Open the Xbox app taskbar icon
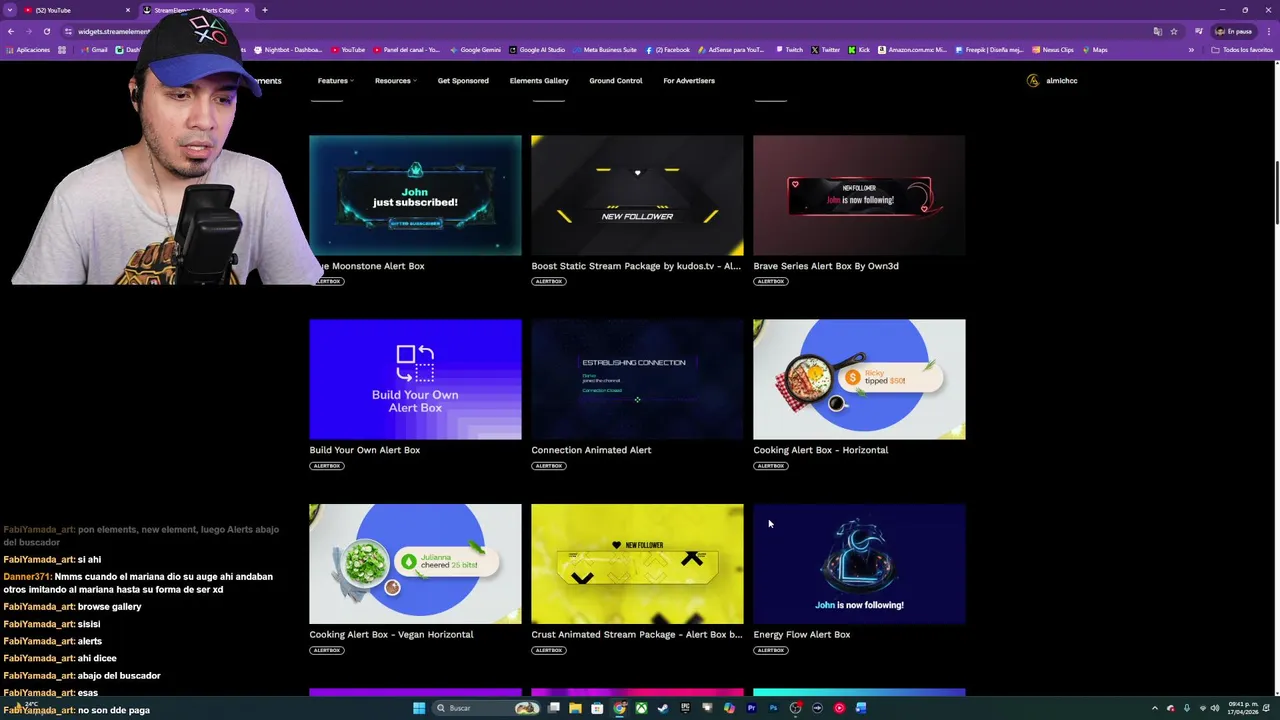 point(641,708)
